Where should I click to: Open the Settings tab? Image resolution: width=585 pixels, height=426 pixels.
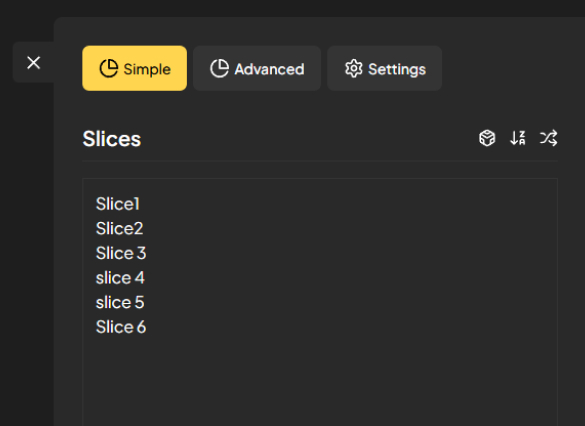tap(385, 68)
